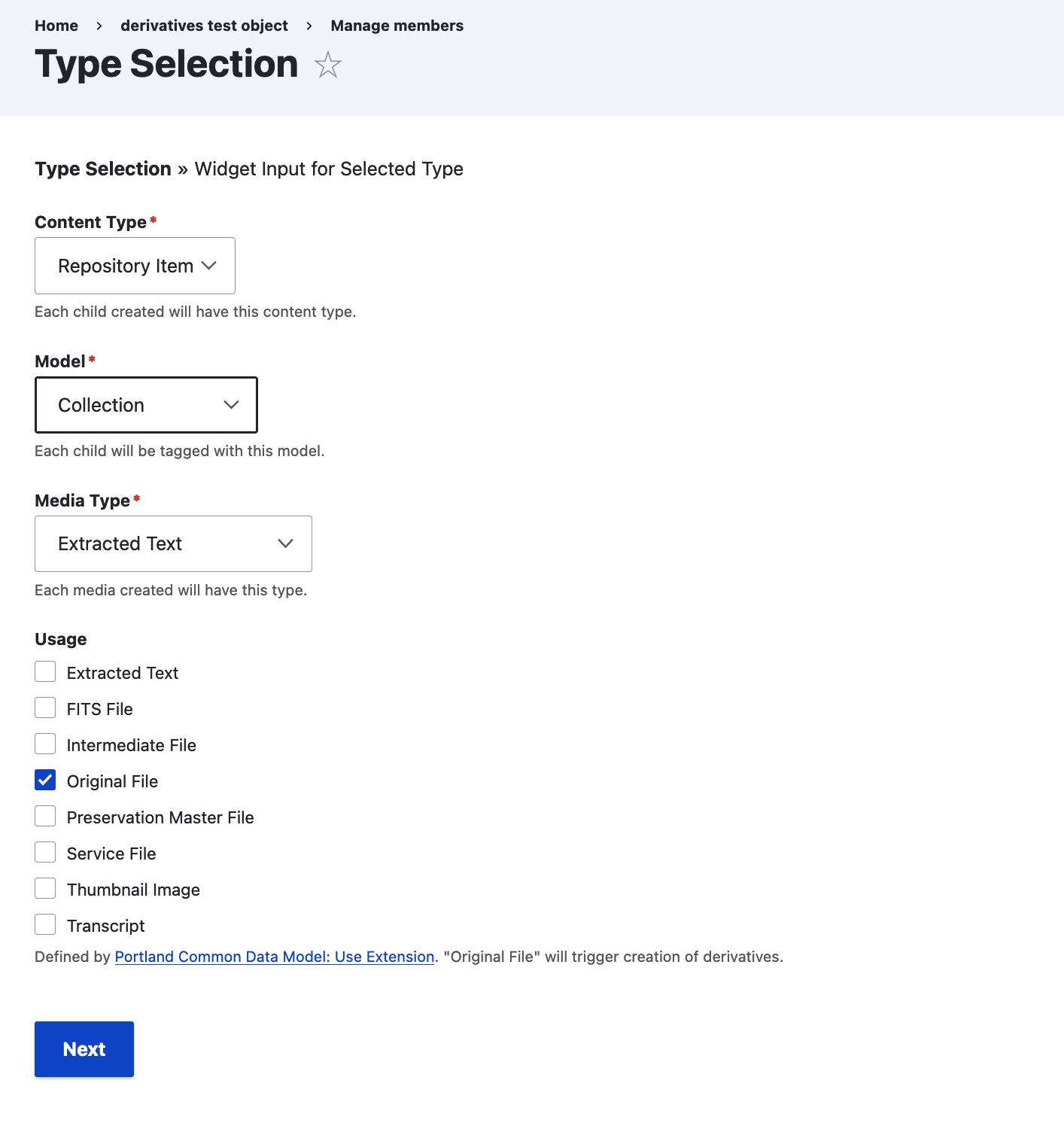This screenshot has width=1064, height=1129.
Task: Navigate to Manage members breadcrumb
Action: pos(397,26)
